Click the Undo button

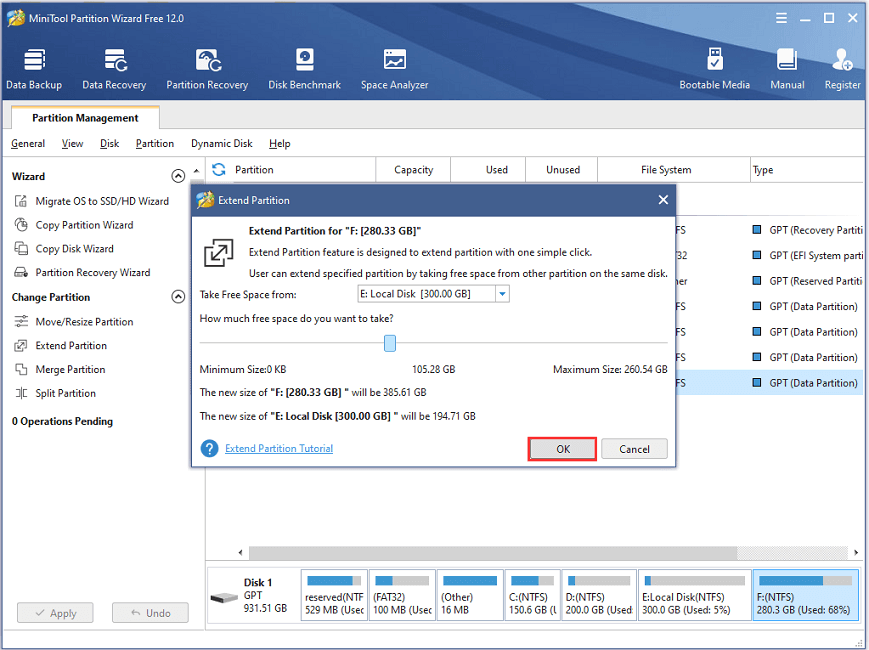click(x=150, y=613)
